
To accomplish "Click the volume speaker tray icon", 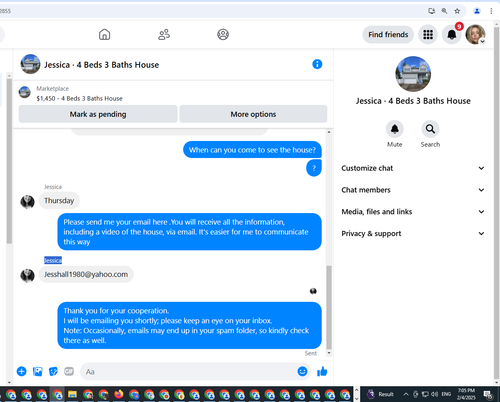I will point(434,394).
